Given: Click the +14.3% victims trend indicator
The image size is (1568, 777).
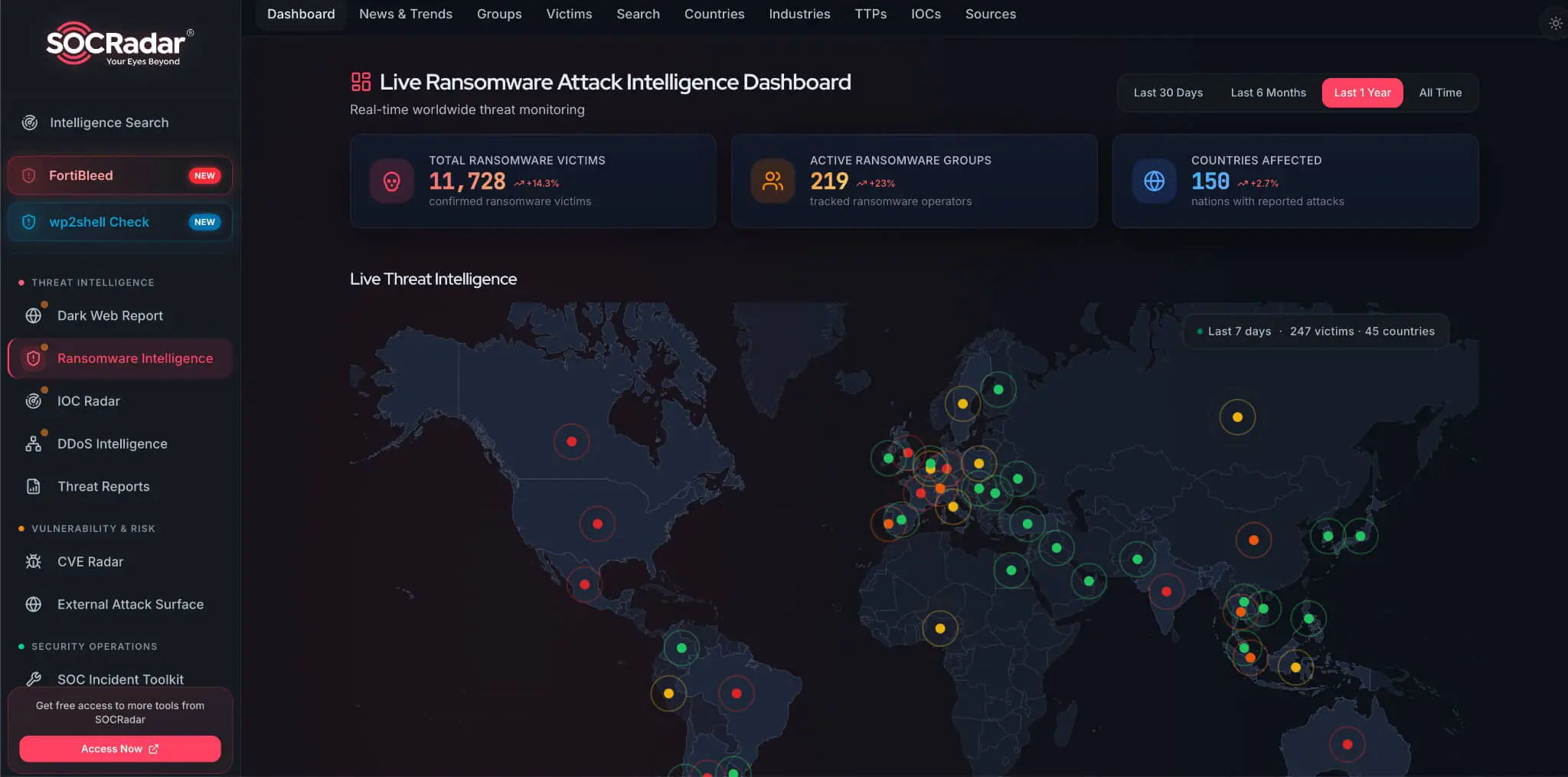Looking at the screenshot, I should [537, 184].
